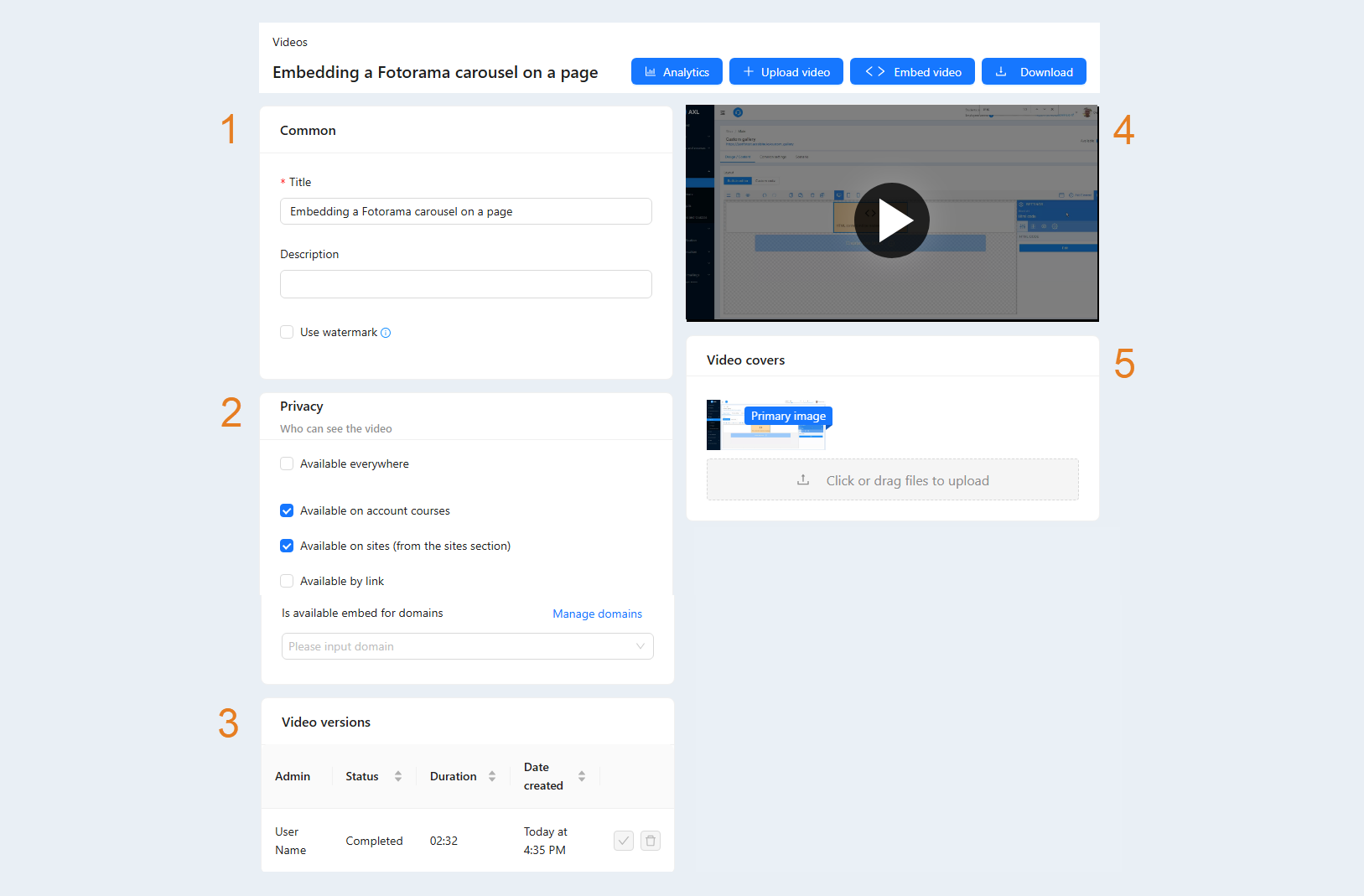This screenshot has height=896, width=1364.
Task: Go to the Videos breadcrumb
Action: tap(290, 42)
